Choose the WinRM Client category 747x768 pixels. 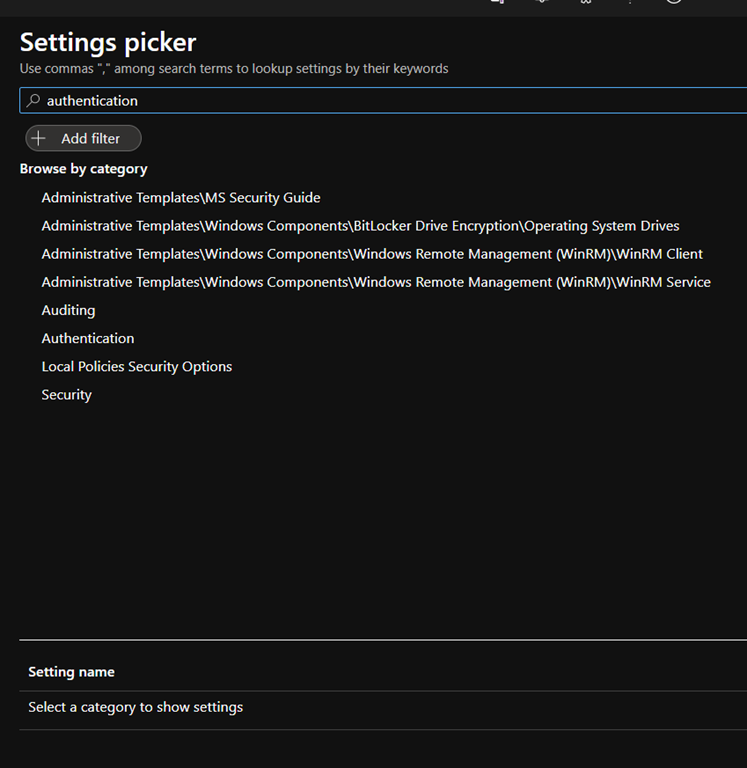372,254
